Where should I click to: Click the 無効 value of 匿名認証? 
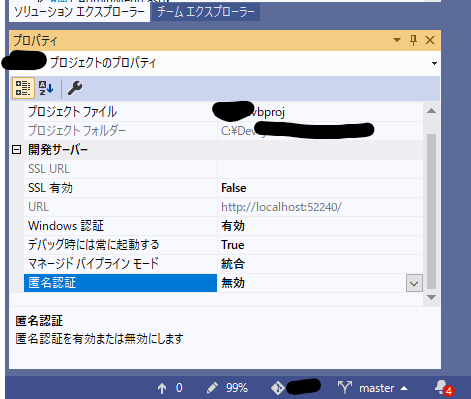point(233,283)
